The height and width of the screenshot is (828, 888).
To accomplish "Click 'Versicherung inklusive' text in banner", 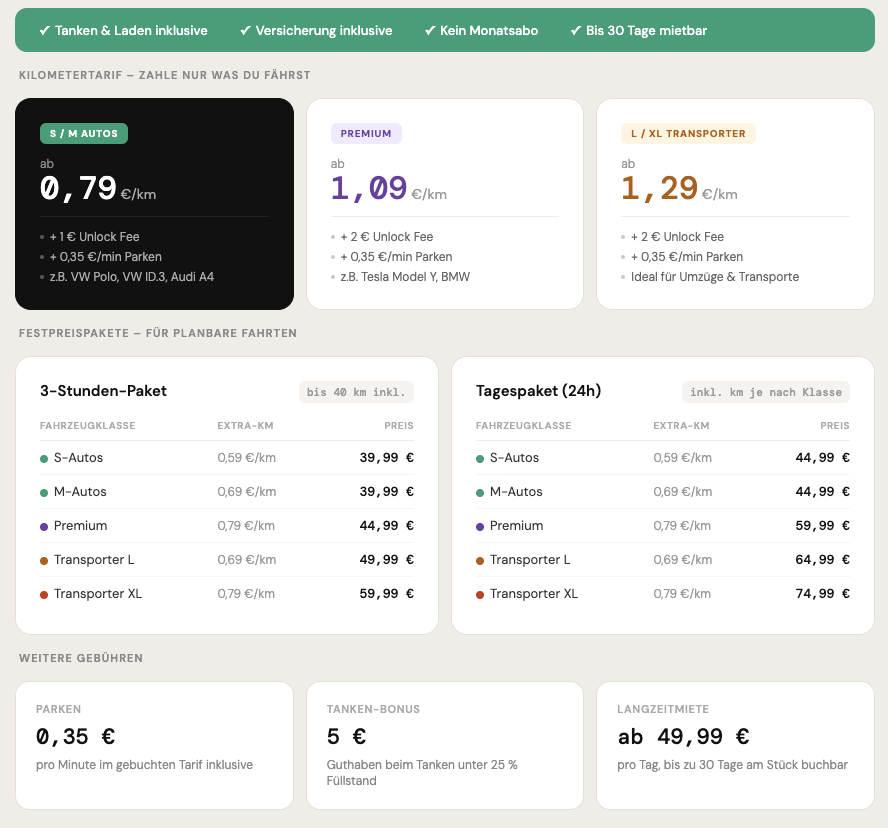I will pyautogui.click(x=324, y=31).
